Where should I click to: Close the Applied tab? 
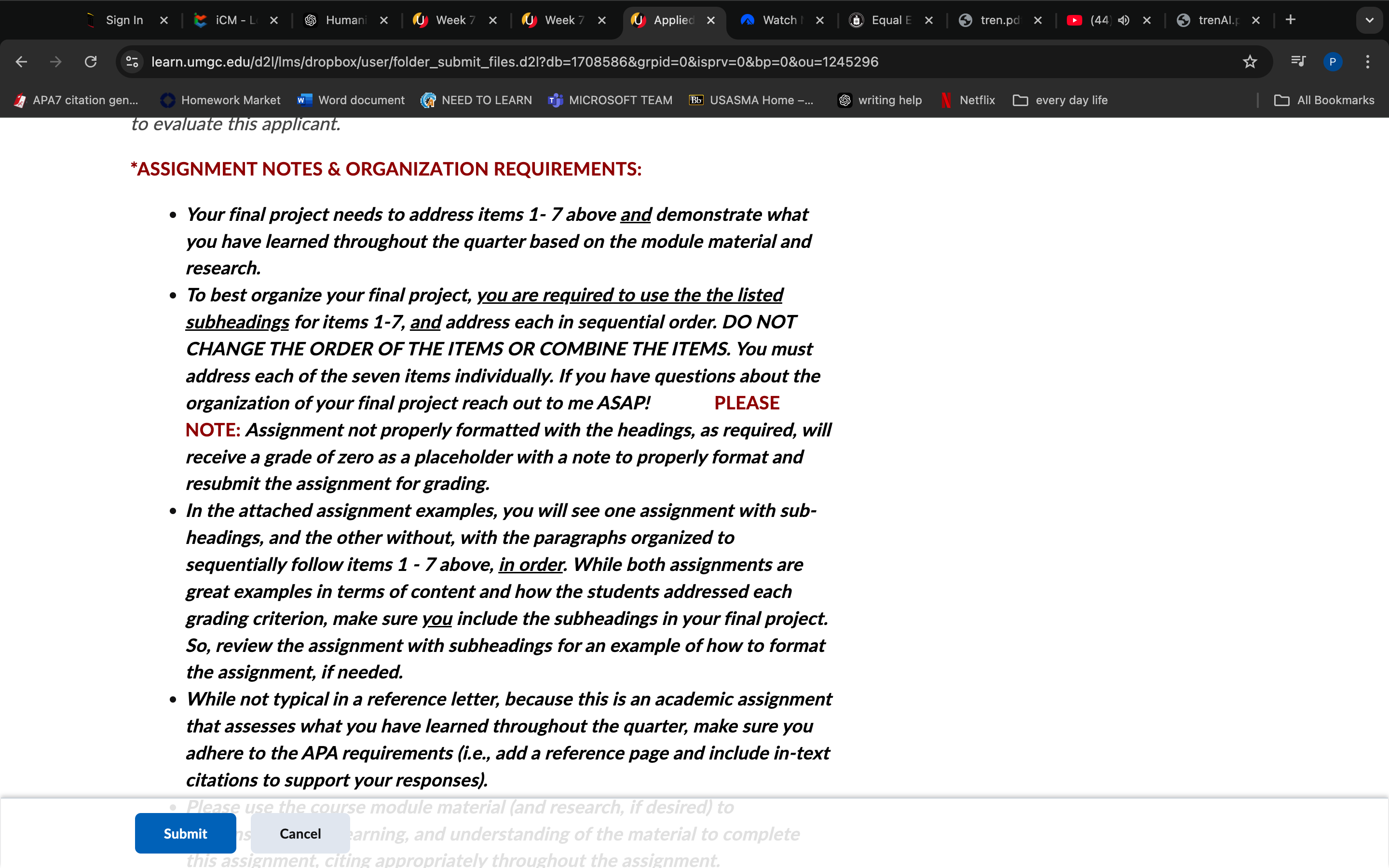[710, 20]
